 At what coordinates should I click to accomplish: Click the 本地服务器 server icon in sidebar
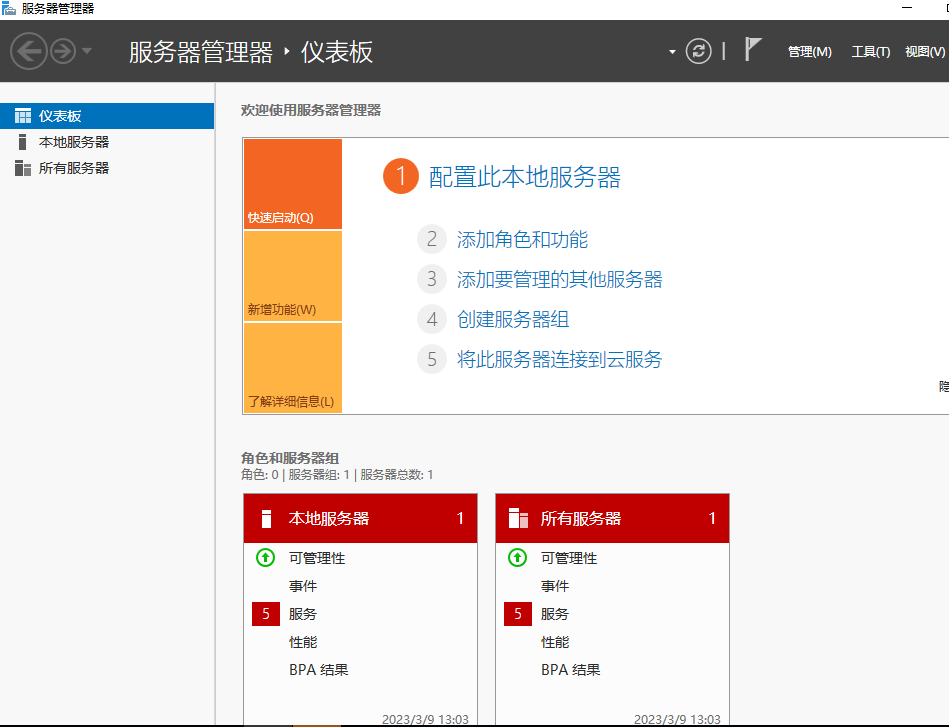tap(22, 142)
